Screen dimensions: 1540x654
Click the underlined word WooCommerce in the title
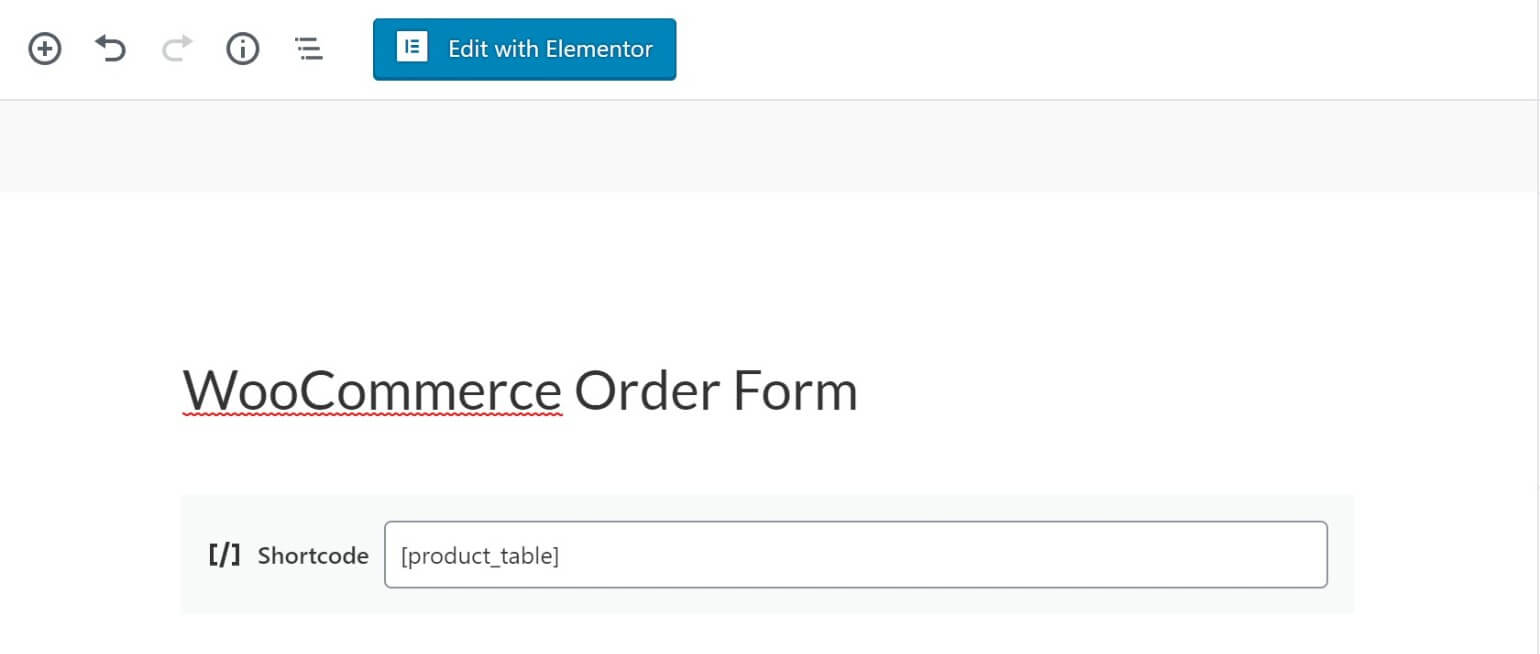coord(371,390)
